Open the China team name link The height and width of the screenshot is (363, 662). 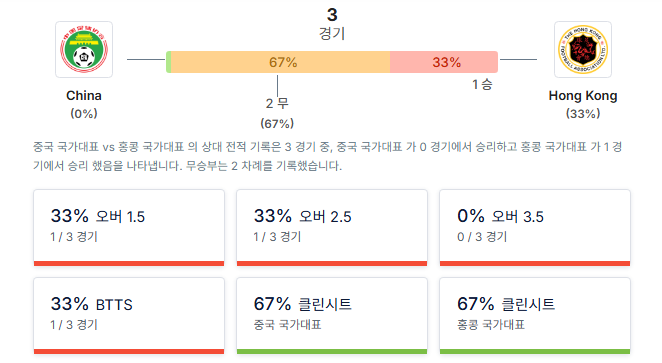[84, 96]
